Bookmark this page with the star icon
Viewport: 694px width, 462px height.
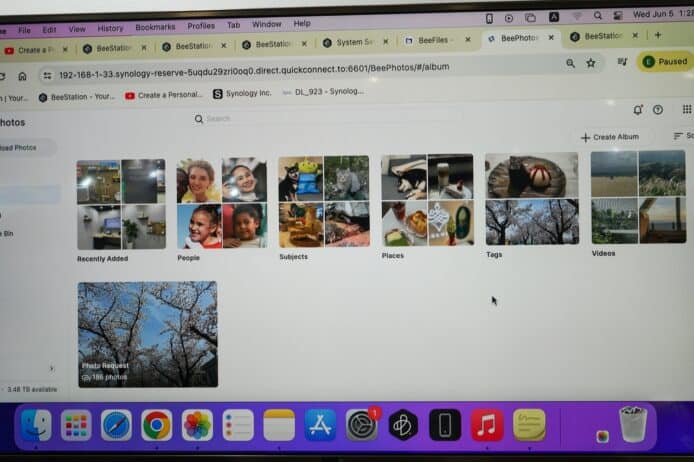pyautogui.click(x=591, y=62)
